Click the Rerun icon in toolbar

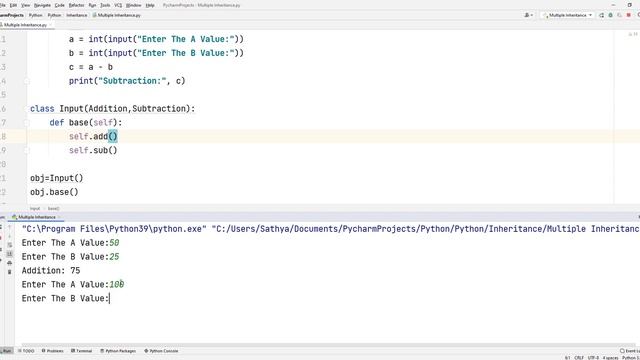click(x=602, y=15)
